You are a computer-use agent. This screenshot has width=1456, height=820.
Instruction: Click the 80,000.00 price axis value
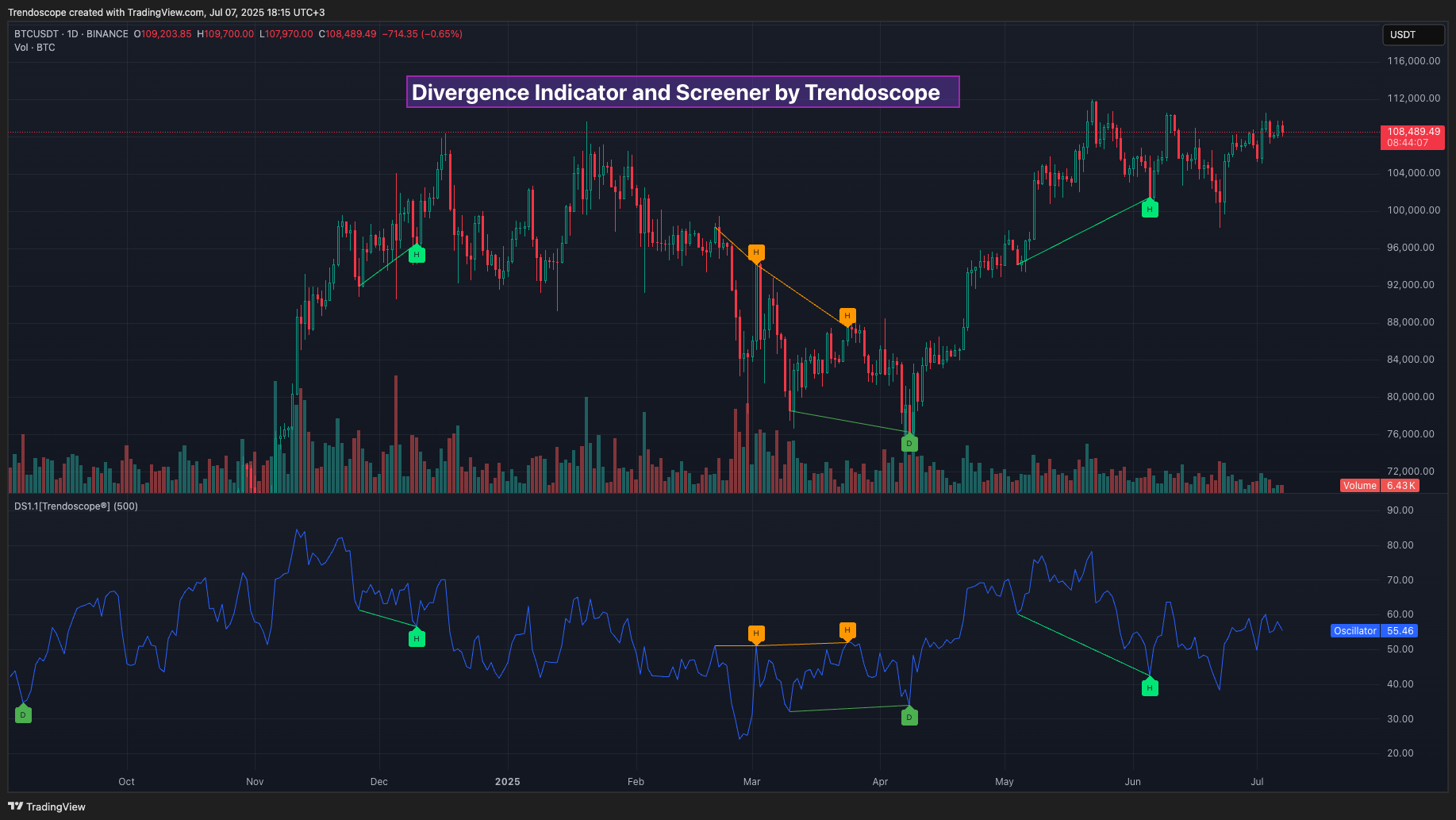[x=1410, y=397]
